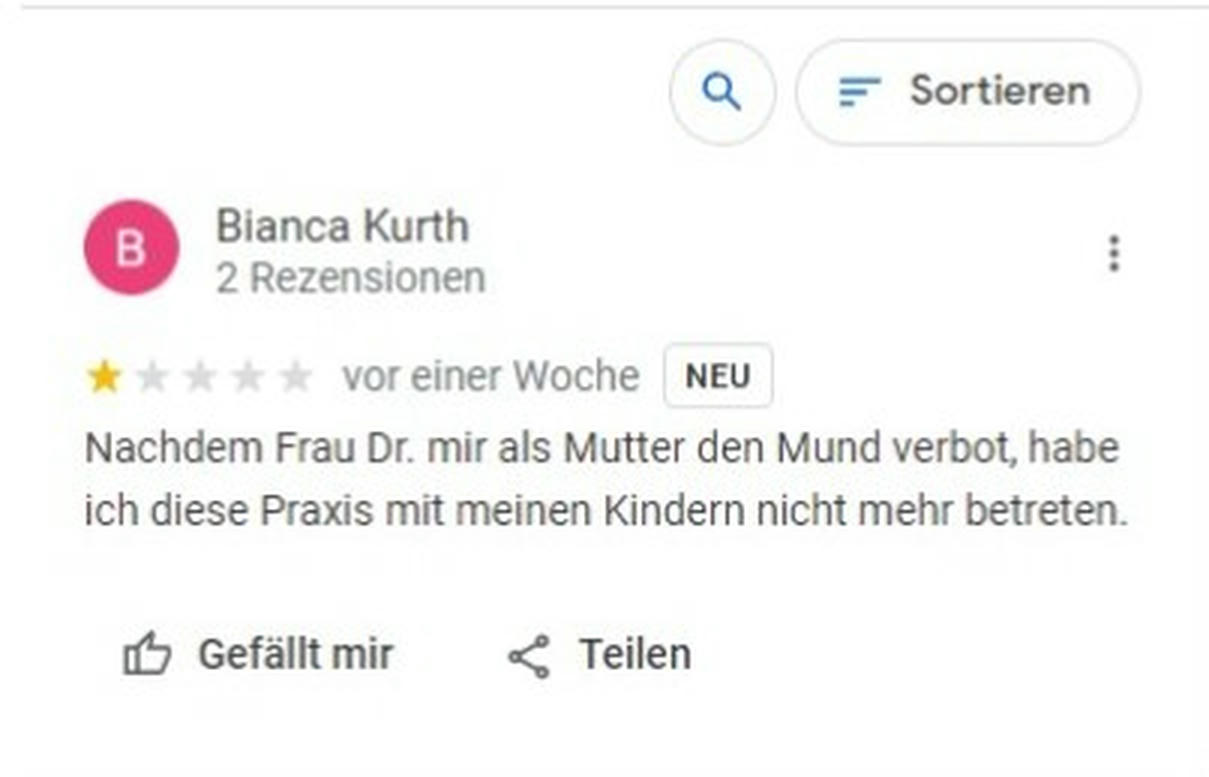
Task: Open the Sortieren sorting menu
Action: [967, 92]
